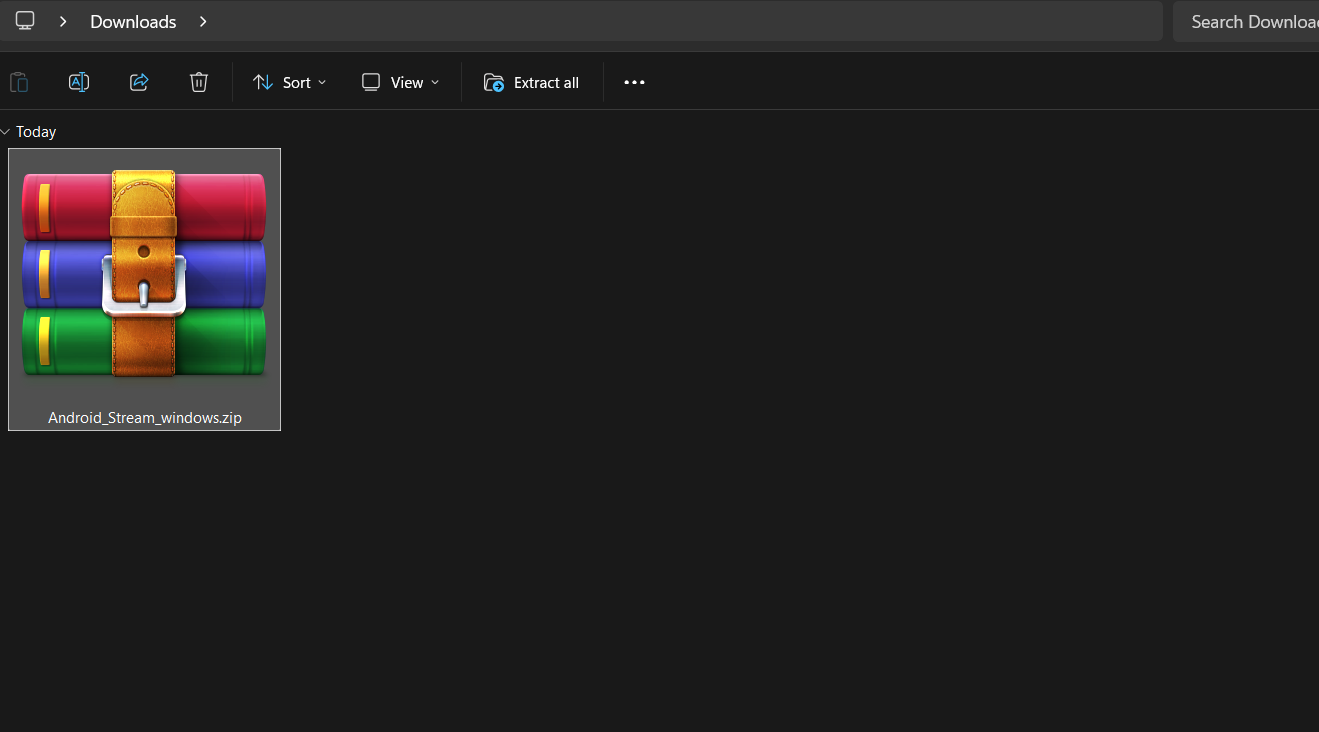Open Downloads via the breadcrumb link
The height and width of the screenshot is (732, 1319).
point(132,21)
